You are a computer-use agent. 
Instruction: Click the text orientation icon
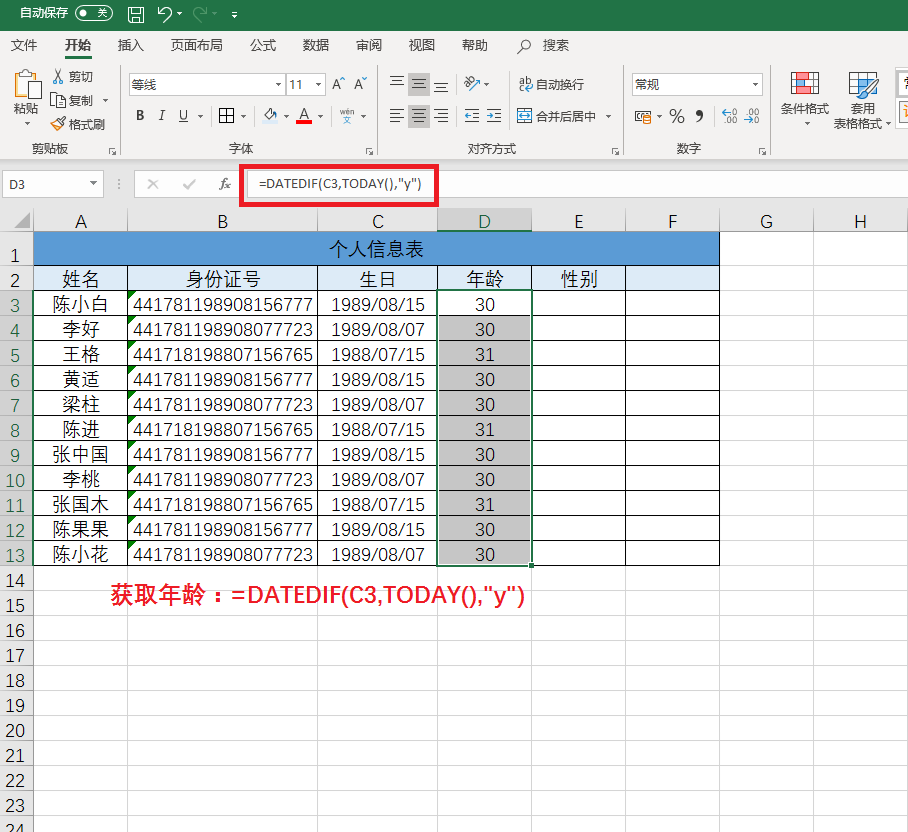pyautogui.click(x=472, y=84)
